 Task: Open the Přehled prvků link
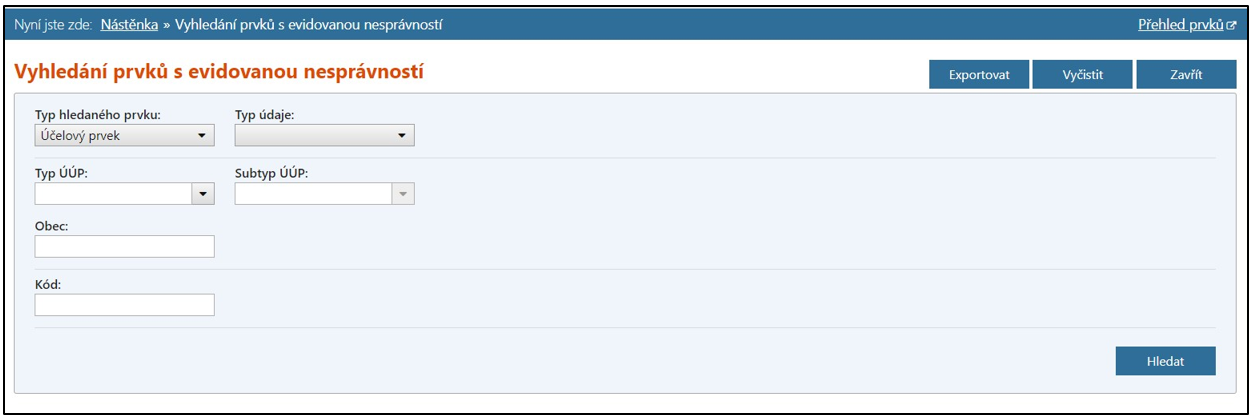[x=1180, y=25]
